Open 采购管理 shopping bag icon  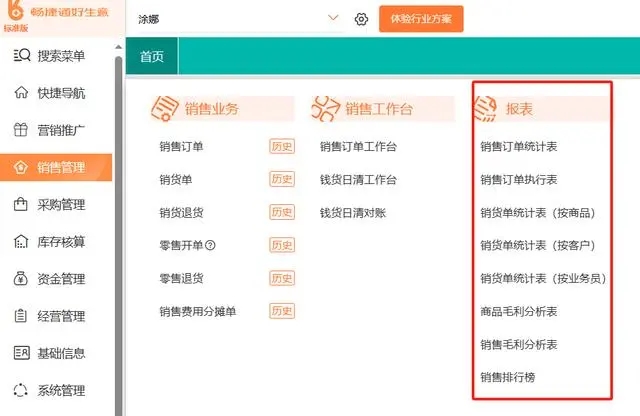21,204
